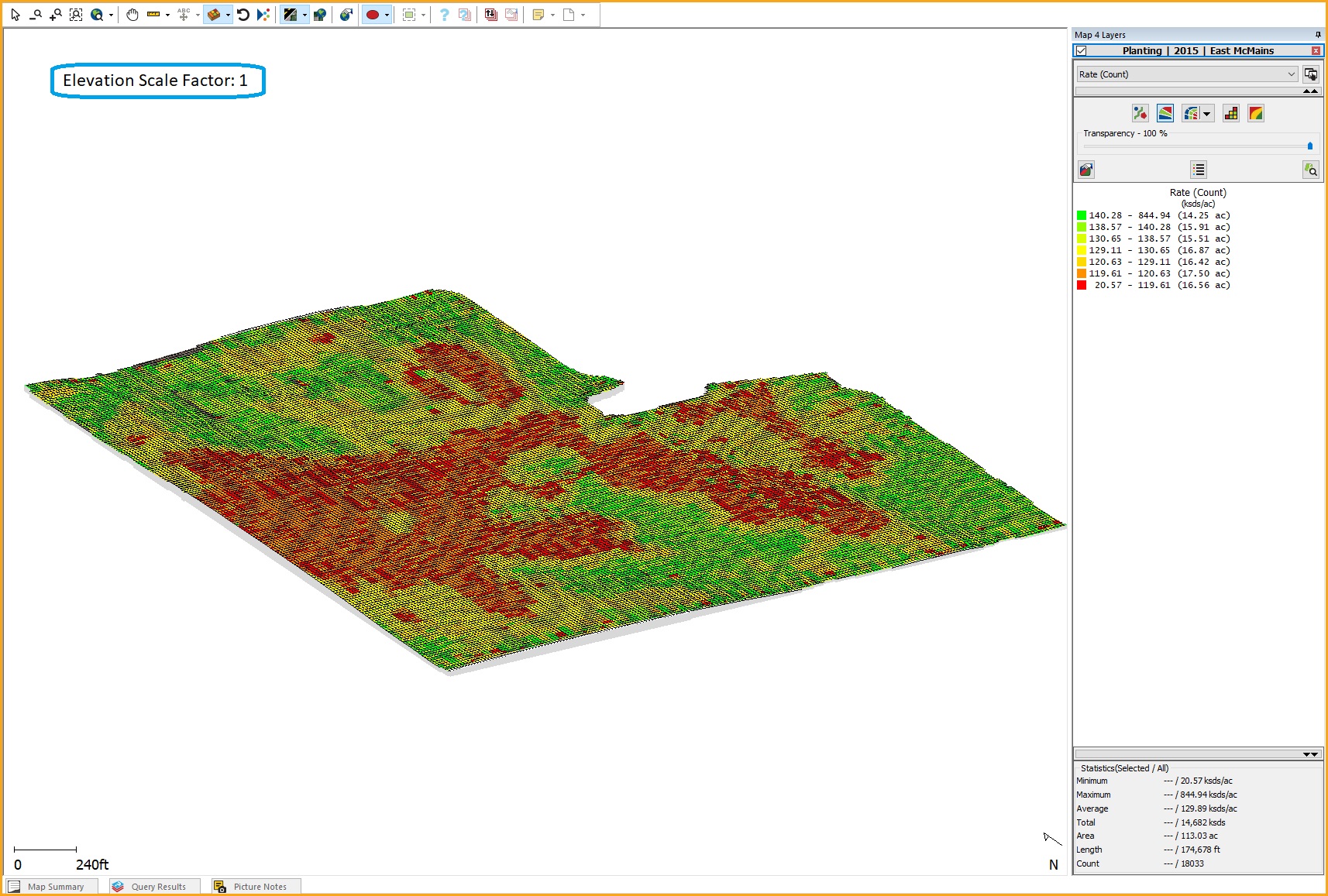Uncheck the Planting 2015 East McMains layer

click(x=1082, y=51)
